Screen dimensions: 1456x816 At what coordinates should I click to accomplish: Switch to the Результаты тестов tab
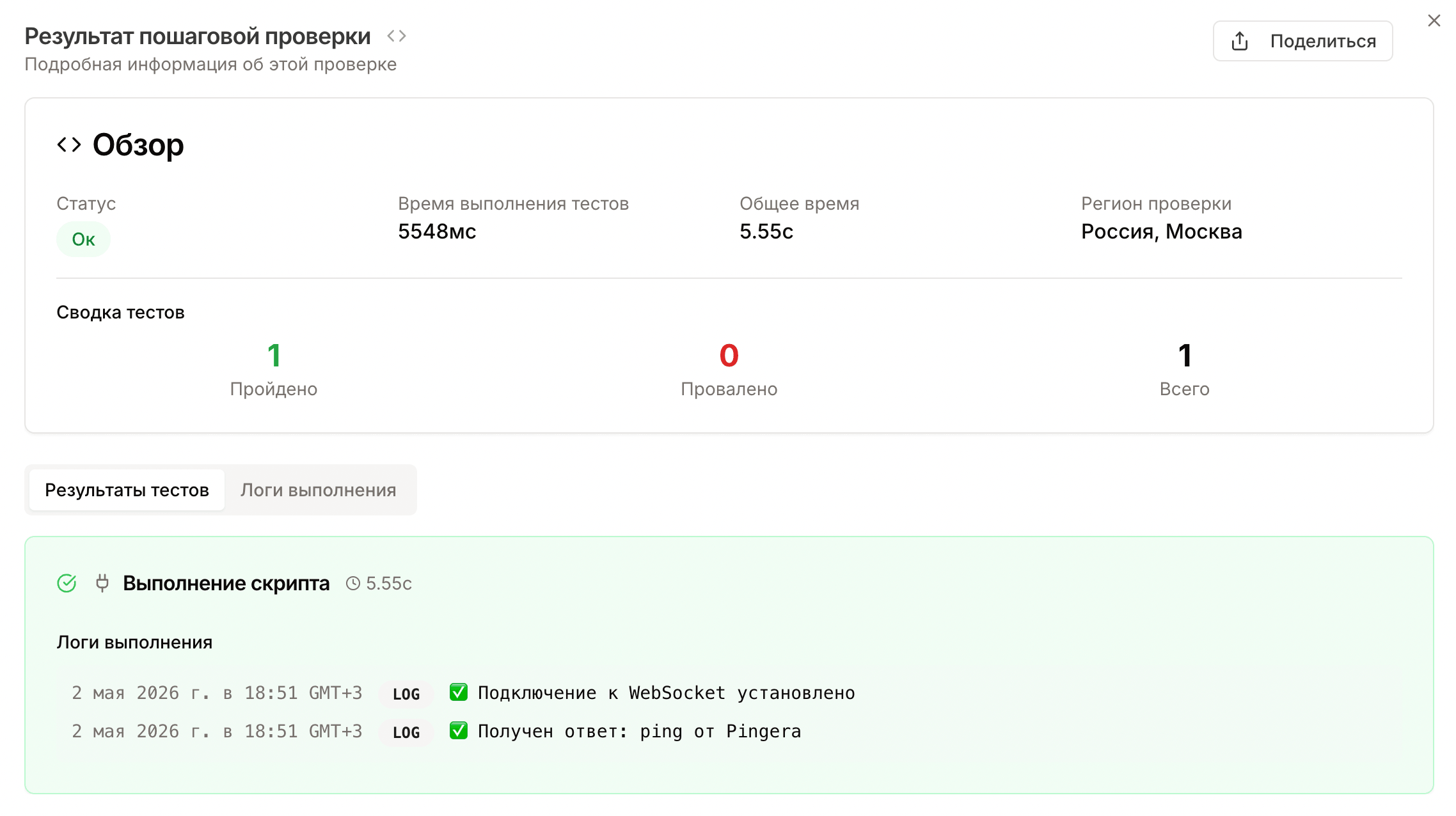[127, 490]
